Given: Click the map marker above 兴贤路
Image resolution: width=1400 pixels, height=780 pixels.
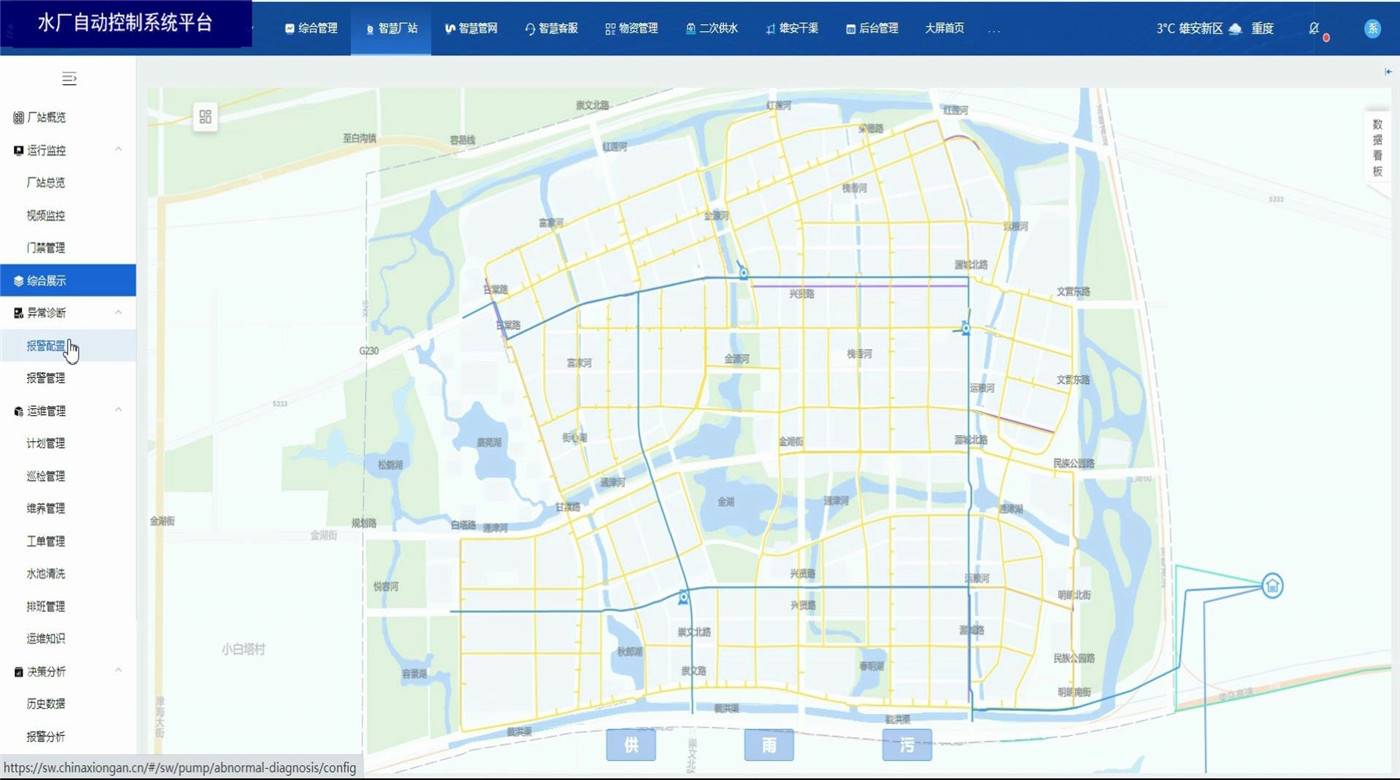Looking at the screenshot, I should (743, 273).
